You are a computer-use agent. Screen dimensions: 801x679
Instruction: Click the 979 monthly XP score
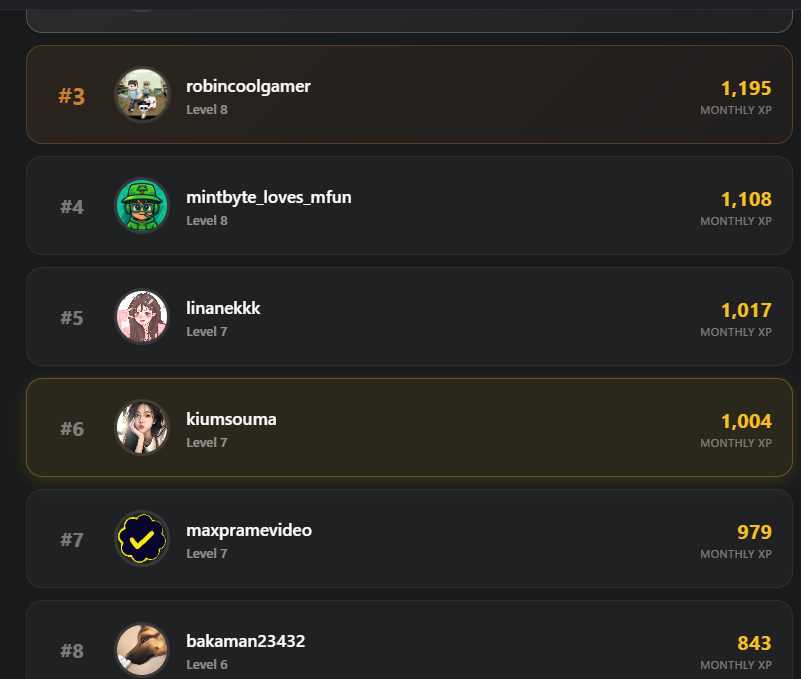click(x=754, y=533)
